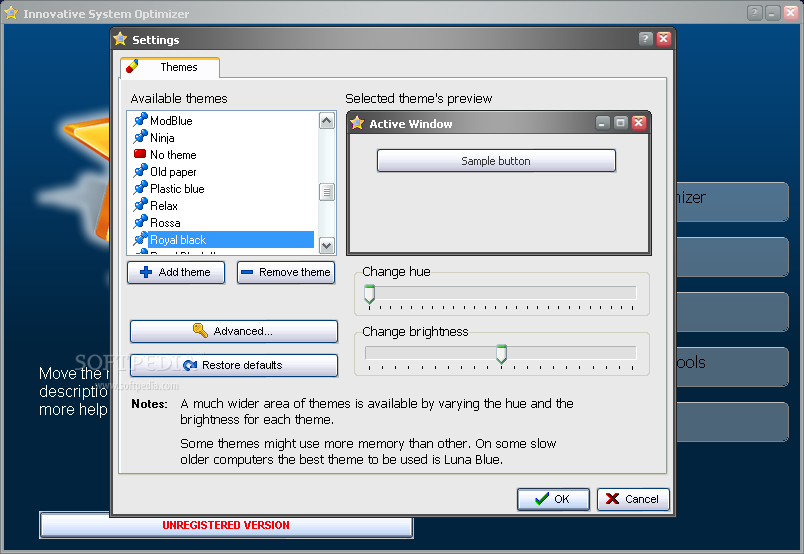The image size is (804, 554).
Task: Click the Cancel button
Action: (x=633, y=499)
